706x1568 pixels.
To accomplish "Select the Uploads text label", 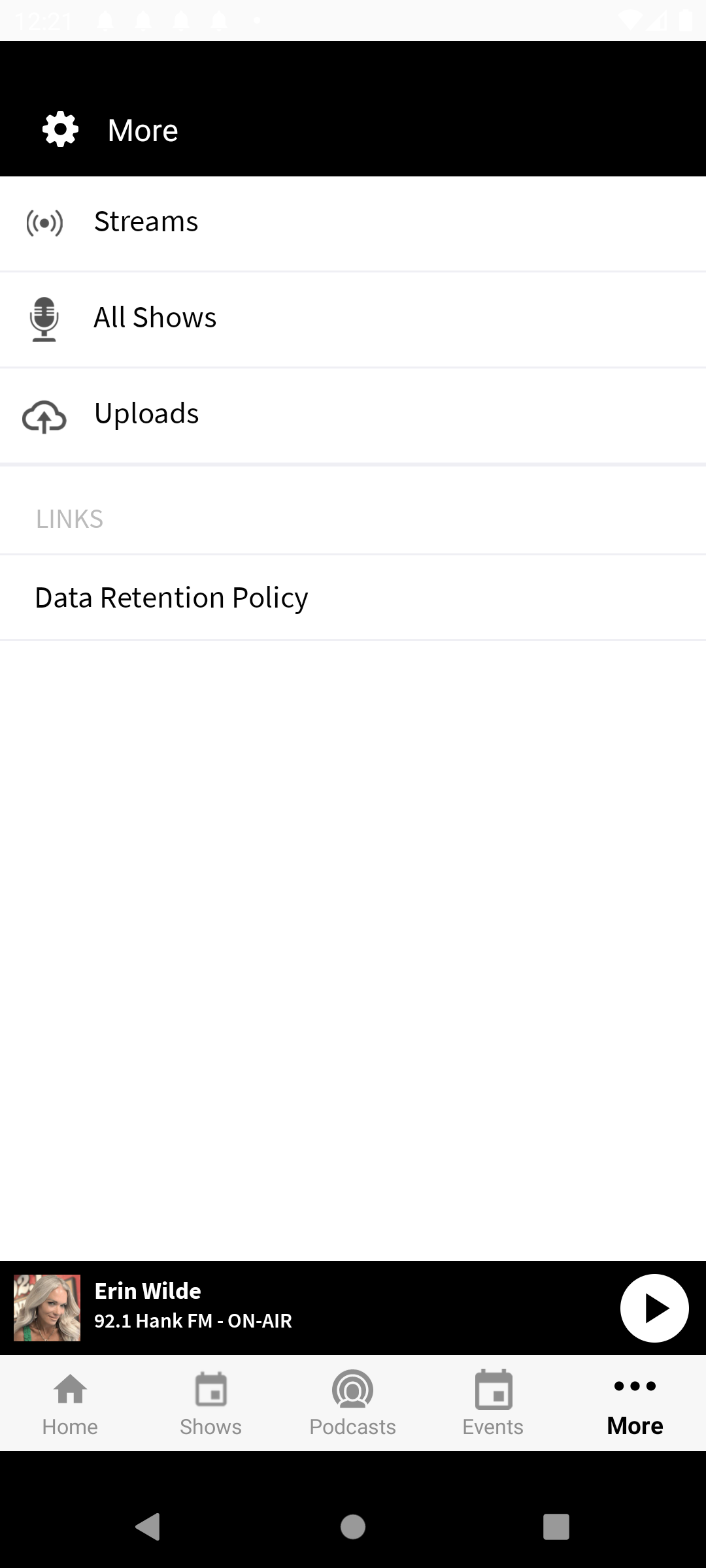I will (146, 414).
